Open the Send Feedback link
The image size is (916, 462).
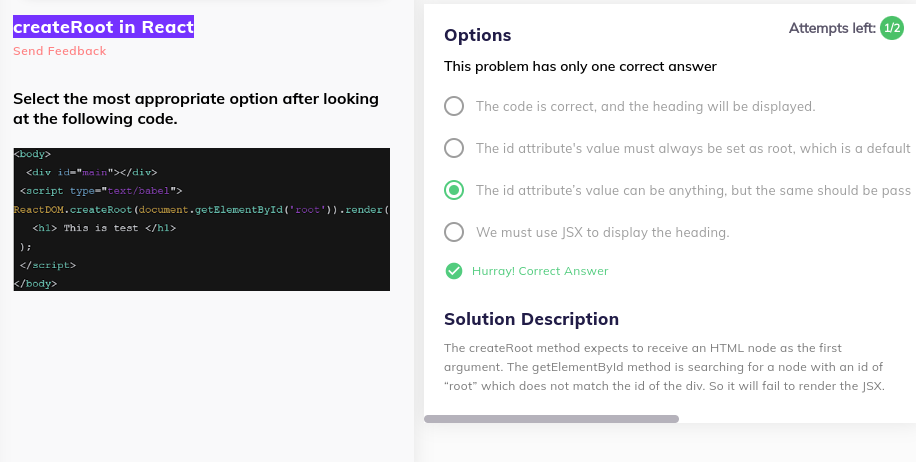tap(59, 51)
